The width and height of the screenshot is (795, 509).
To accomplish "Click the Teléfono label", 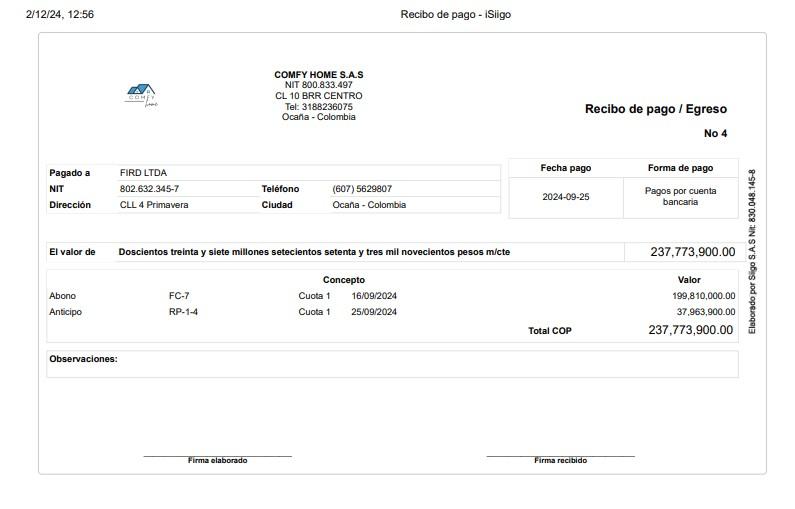I will [280, 189].
